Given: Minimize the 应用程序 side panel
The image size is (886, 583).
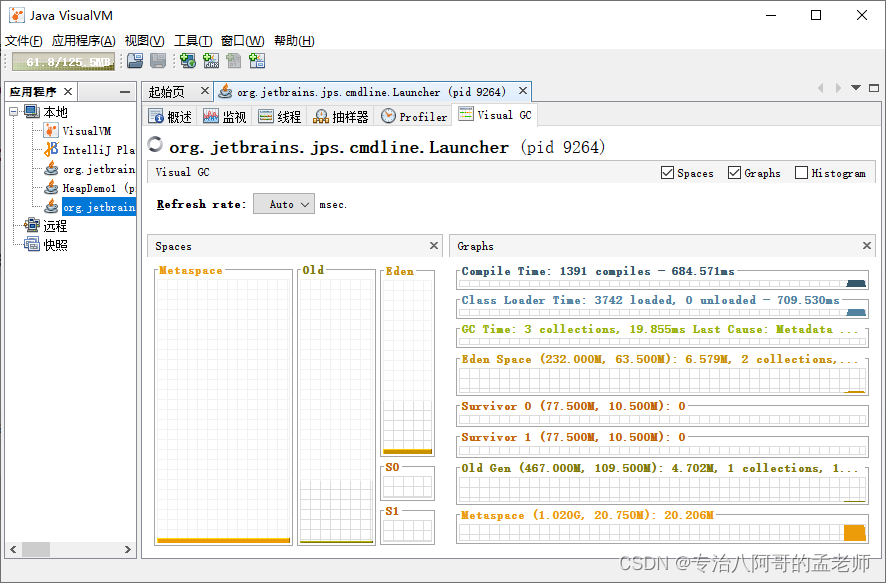Looking at the screenshot, I should pos(125,92).
